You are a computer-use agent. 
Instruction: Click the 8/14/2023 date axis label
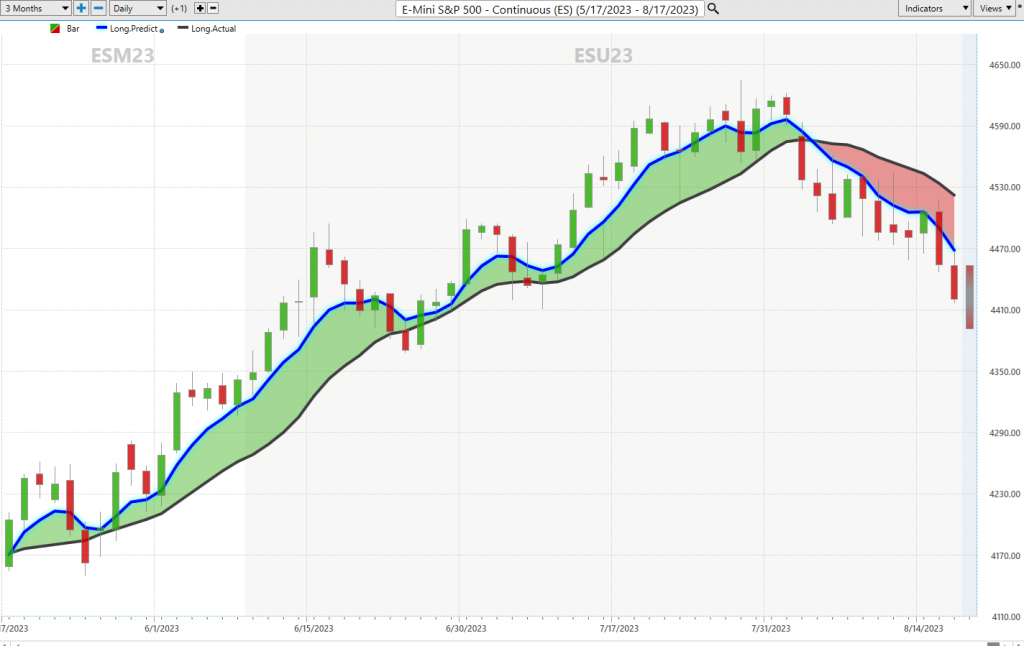pyautogui.click(x=923, y=628)
